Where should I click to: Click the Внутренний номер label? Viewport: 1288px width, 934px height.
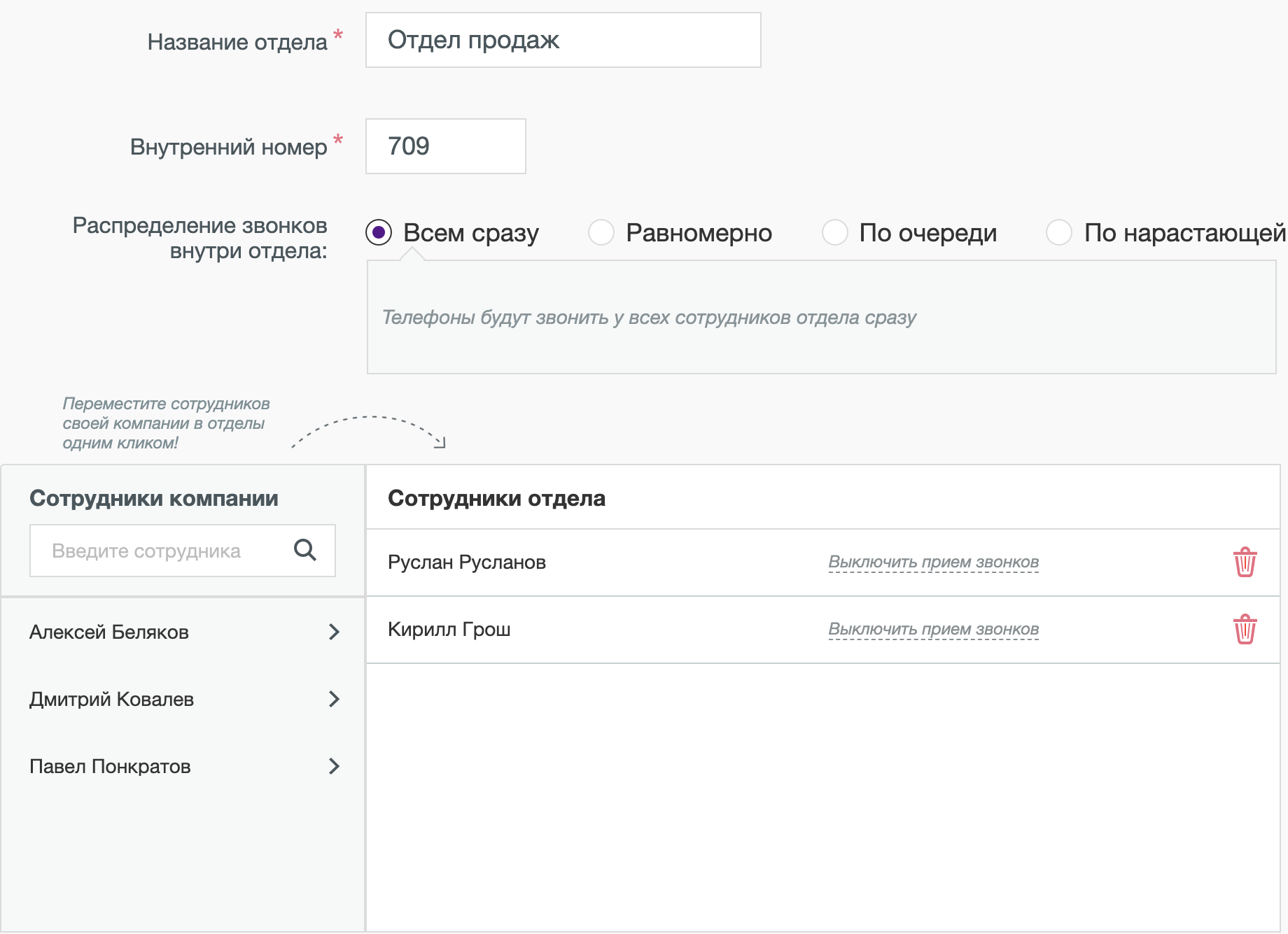(x=229, y=147)
